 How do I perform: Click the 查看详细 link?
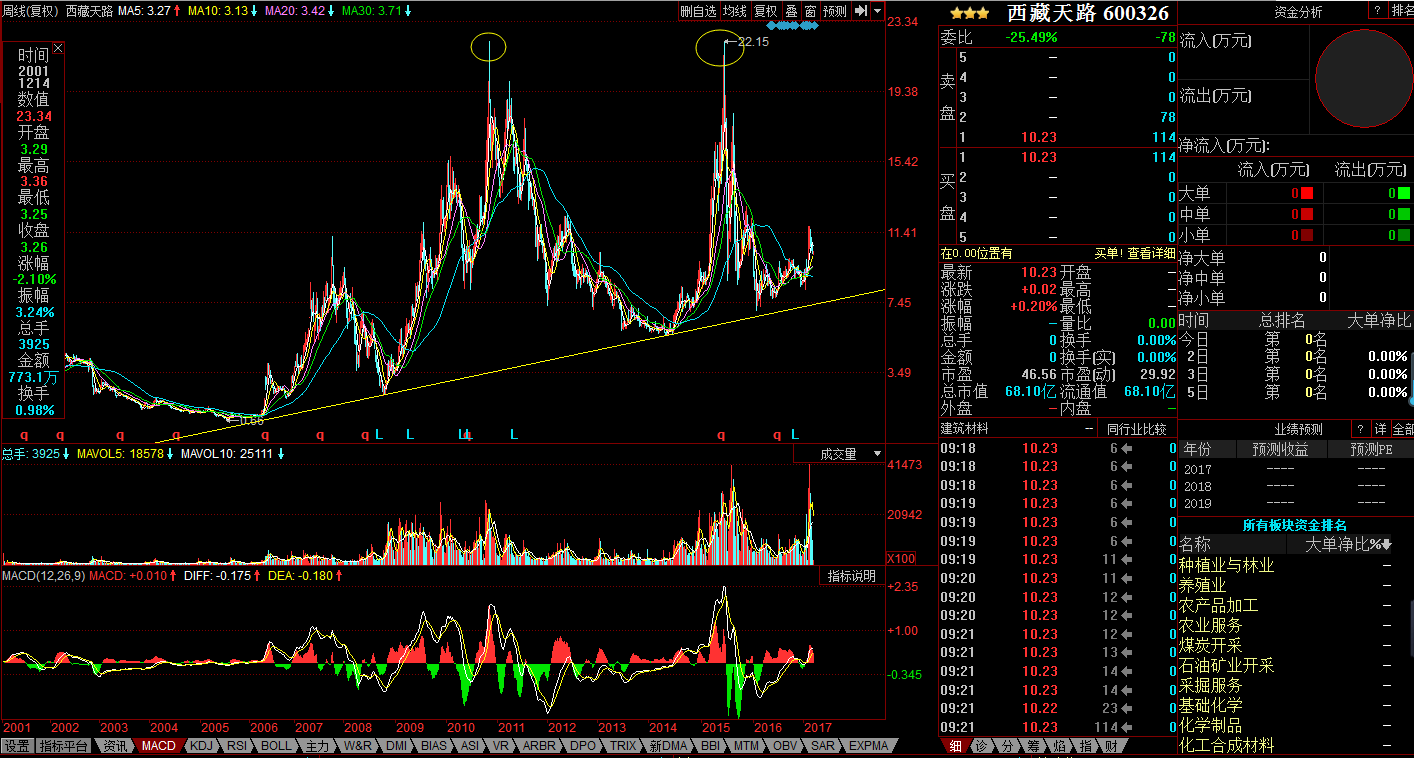(1151, 254)
